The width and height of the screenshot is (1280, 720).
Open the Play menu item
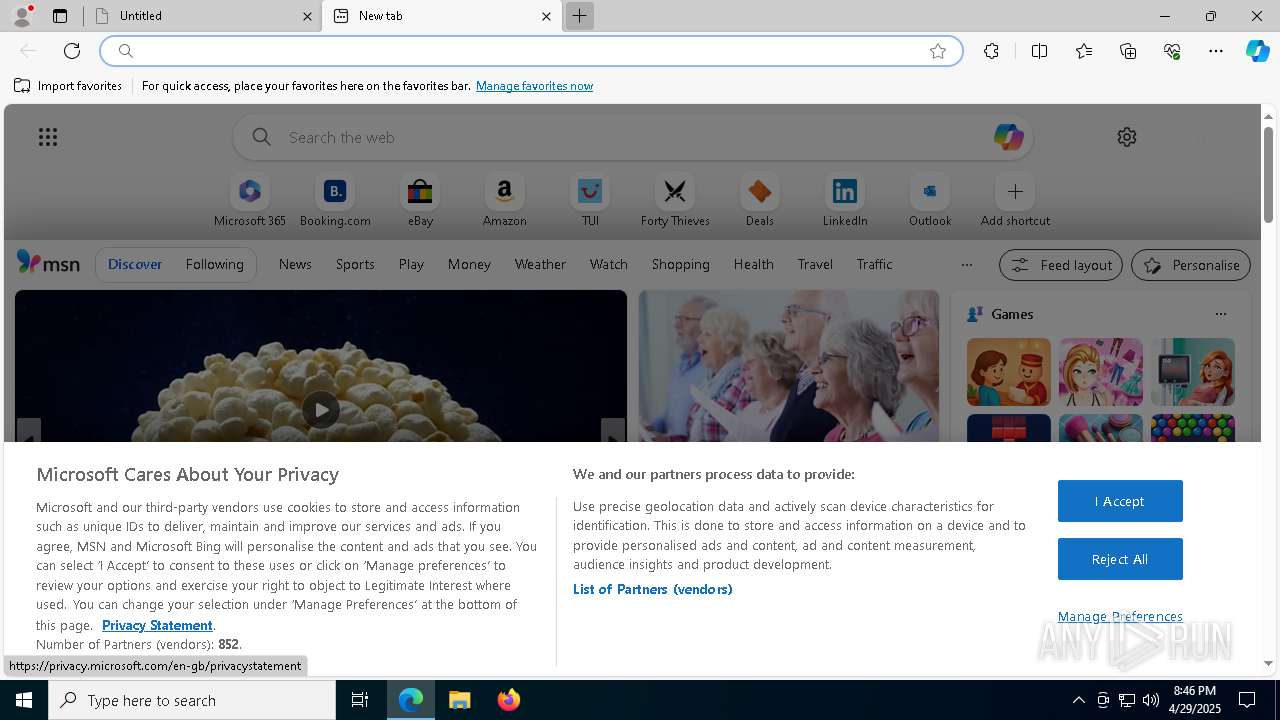point(411,264)
